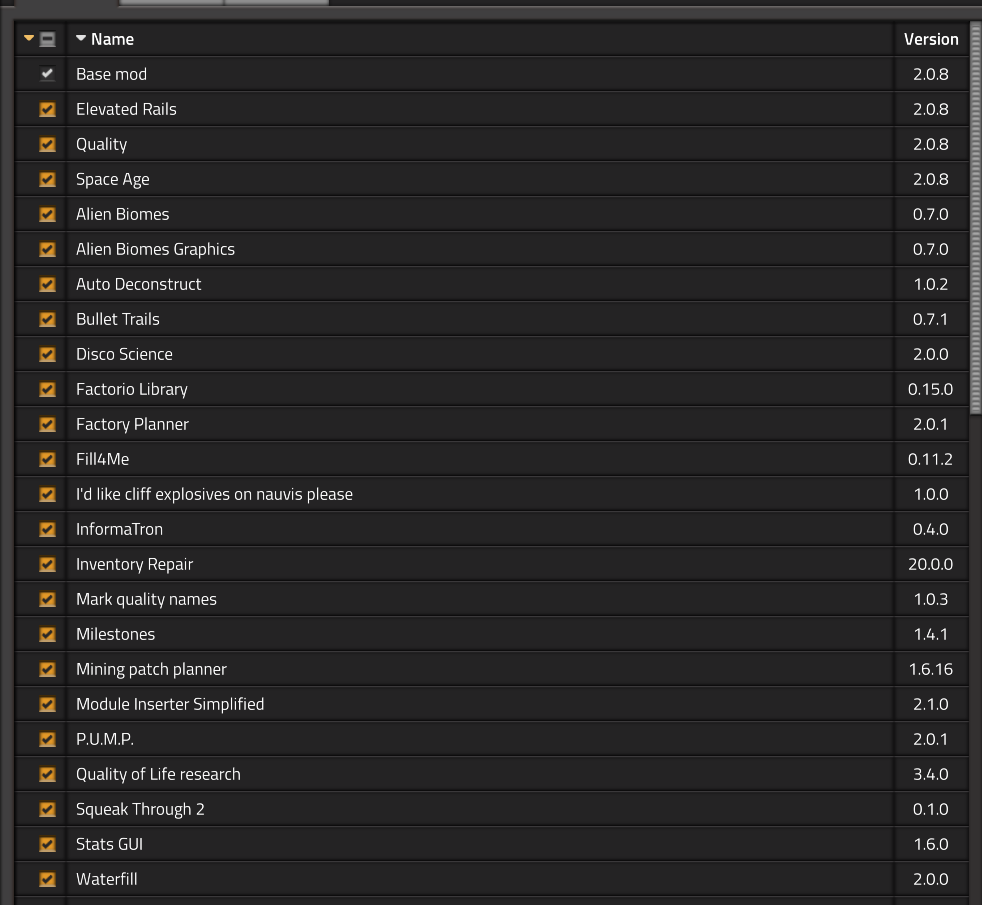Select the Space Age name
982x905 pixels.
point(113,179)
